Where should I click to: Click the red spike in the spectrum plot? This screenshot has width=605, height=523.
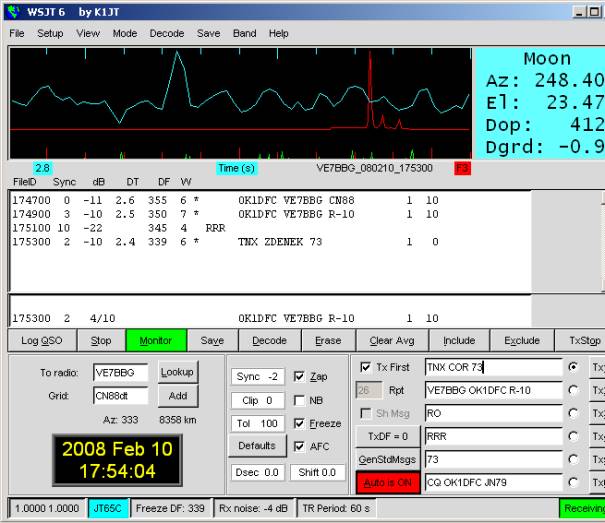370,91
